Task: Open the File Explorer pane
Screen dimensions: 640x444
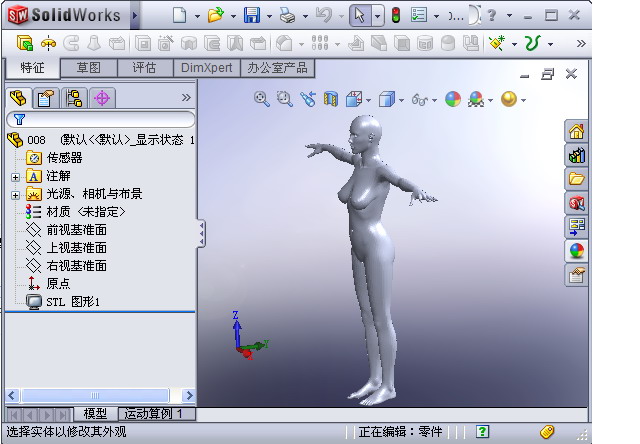Action: [576, 179]
